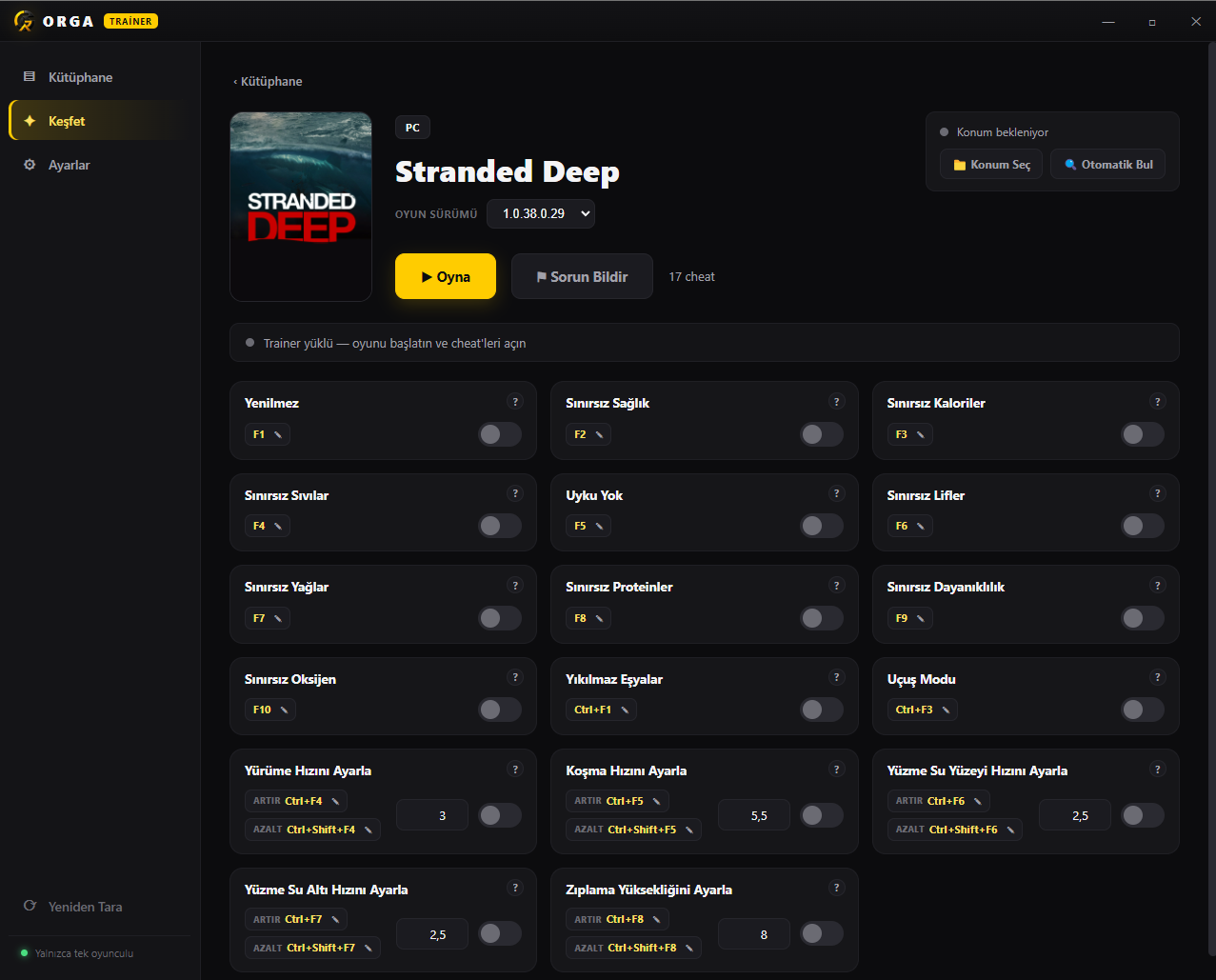Open help for Sınırsız Proteinler cheat

(x=837, y=586)
